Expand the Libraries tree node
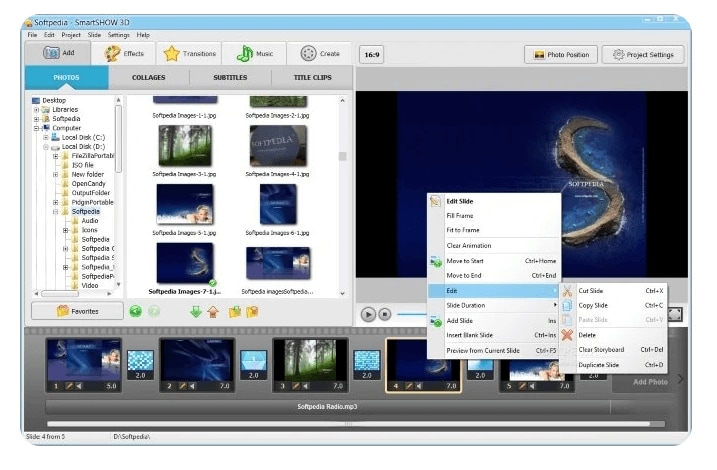The width and height of the screenshot is (717, 470). click(37, 110)
